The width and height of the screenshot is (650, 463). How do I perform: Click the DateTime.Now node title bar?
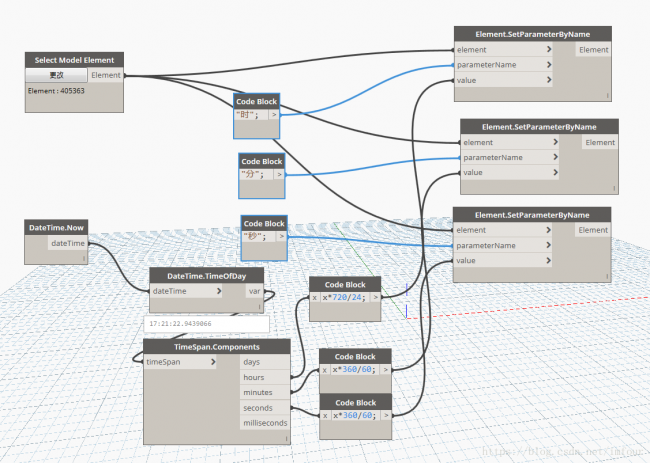point(56,228)
